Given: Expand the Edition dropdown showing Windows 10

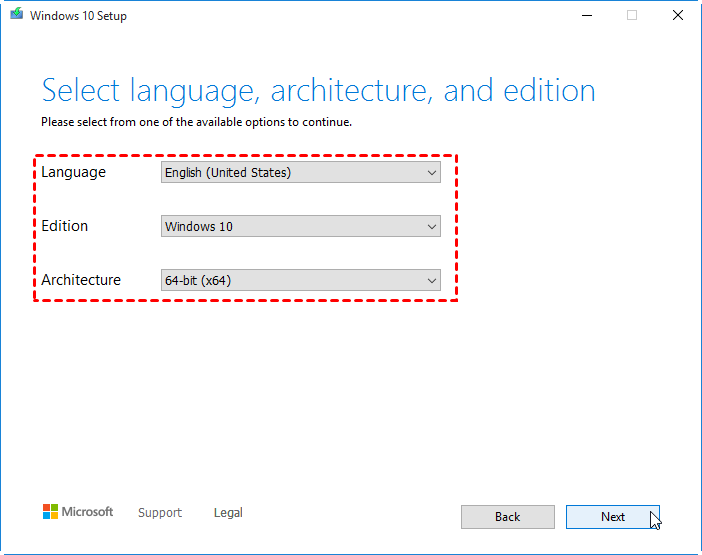Looking at the screenshot, I should click(300, 226).
